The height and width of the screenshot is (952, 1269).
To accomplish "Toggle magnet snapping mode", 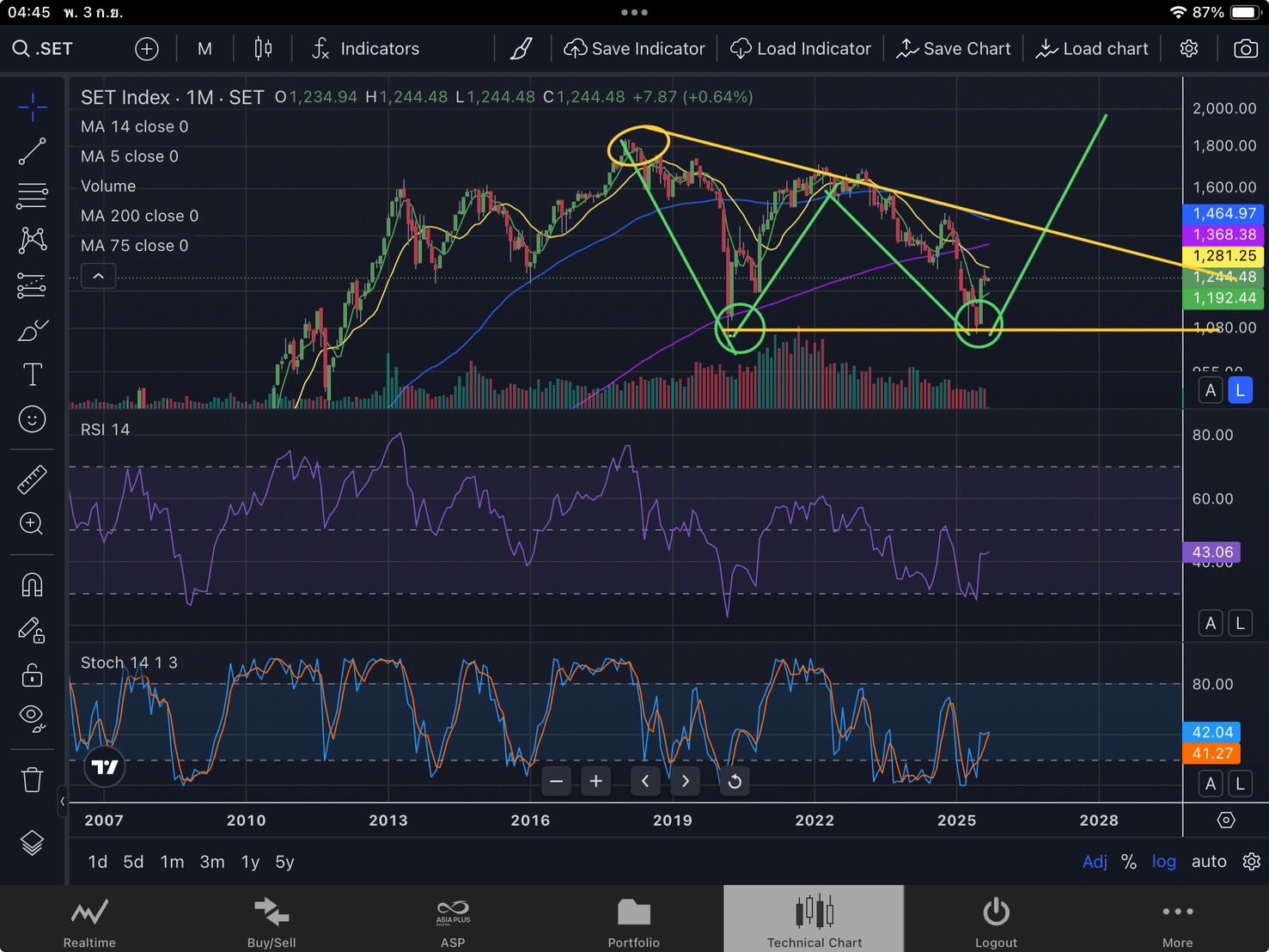I will coord(32,585).
